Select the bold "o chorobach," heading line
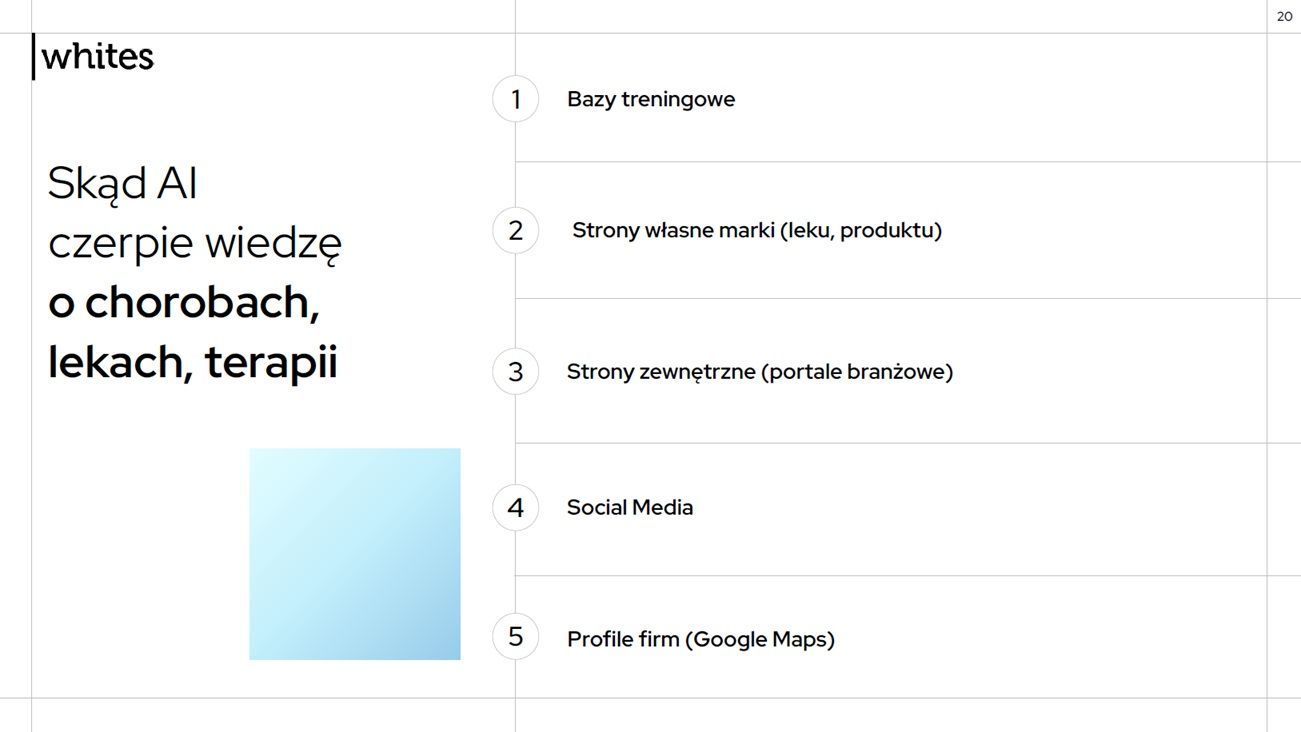1301x732 pixels. click(x=184, y=302)
